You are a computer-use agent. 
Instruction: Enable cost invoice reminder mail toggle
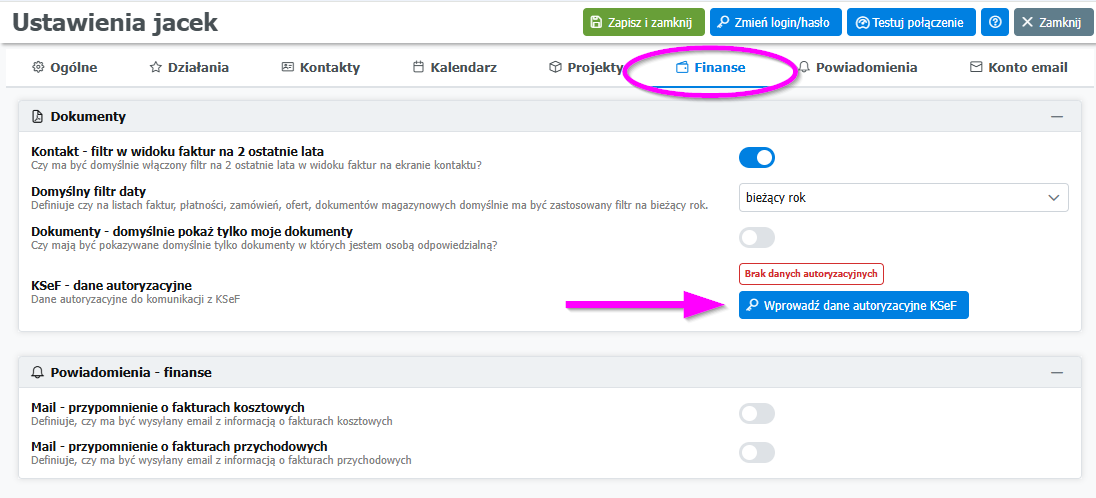pyautogui.click(x=757, y=413)
